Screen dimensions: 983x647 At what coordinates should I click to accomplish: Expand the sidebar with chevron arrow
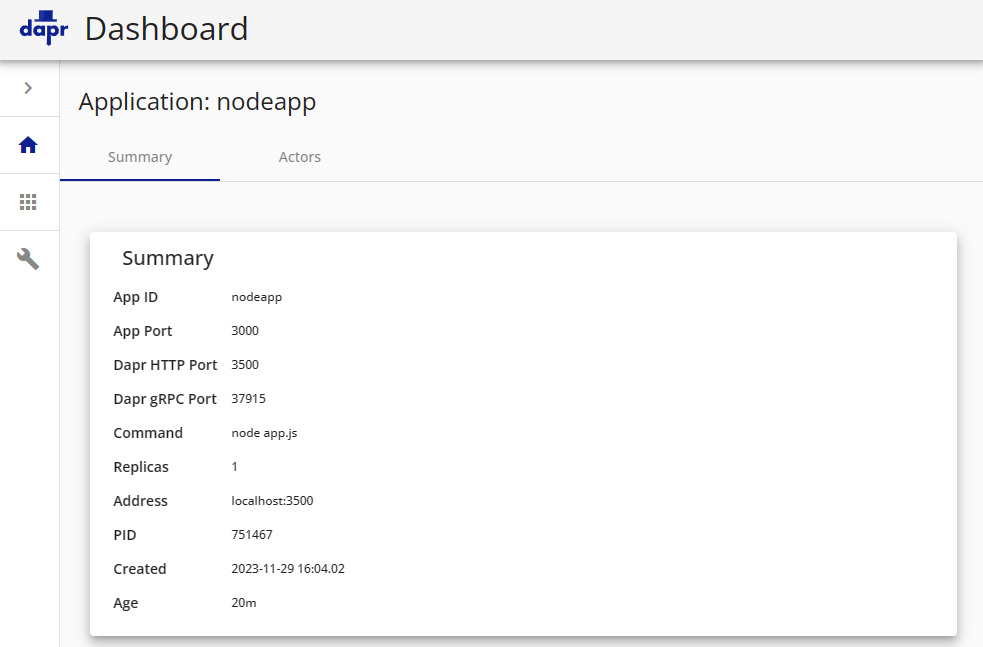coord(28,88)
